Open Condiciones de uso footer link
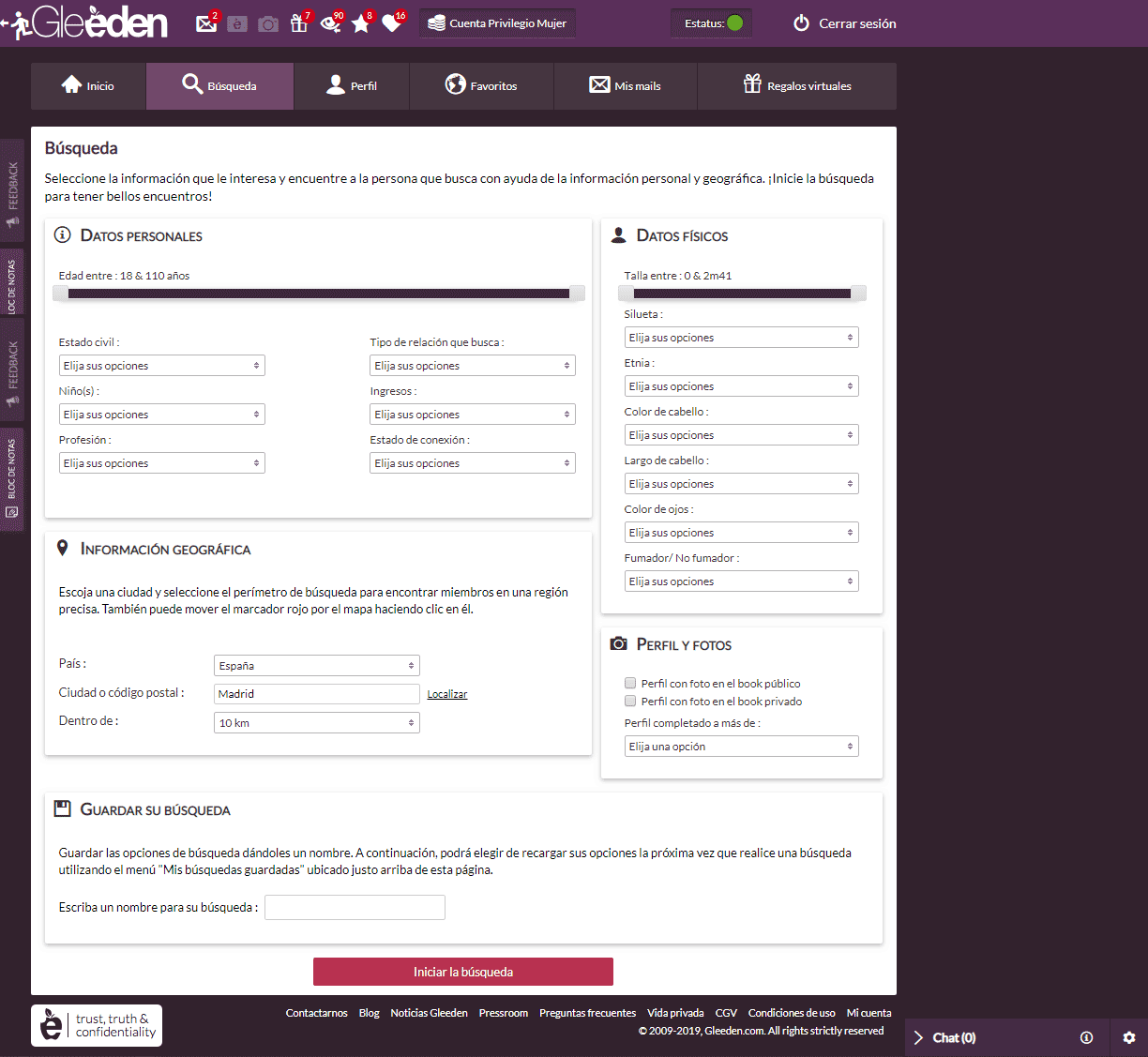This screenshot has height=1057, width=1148. coord(792,1013)
